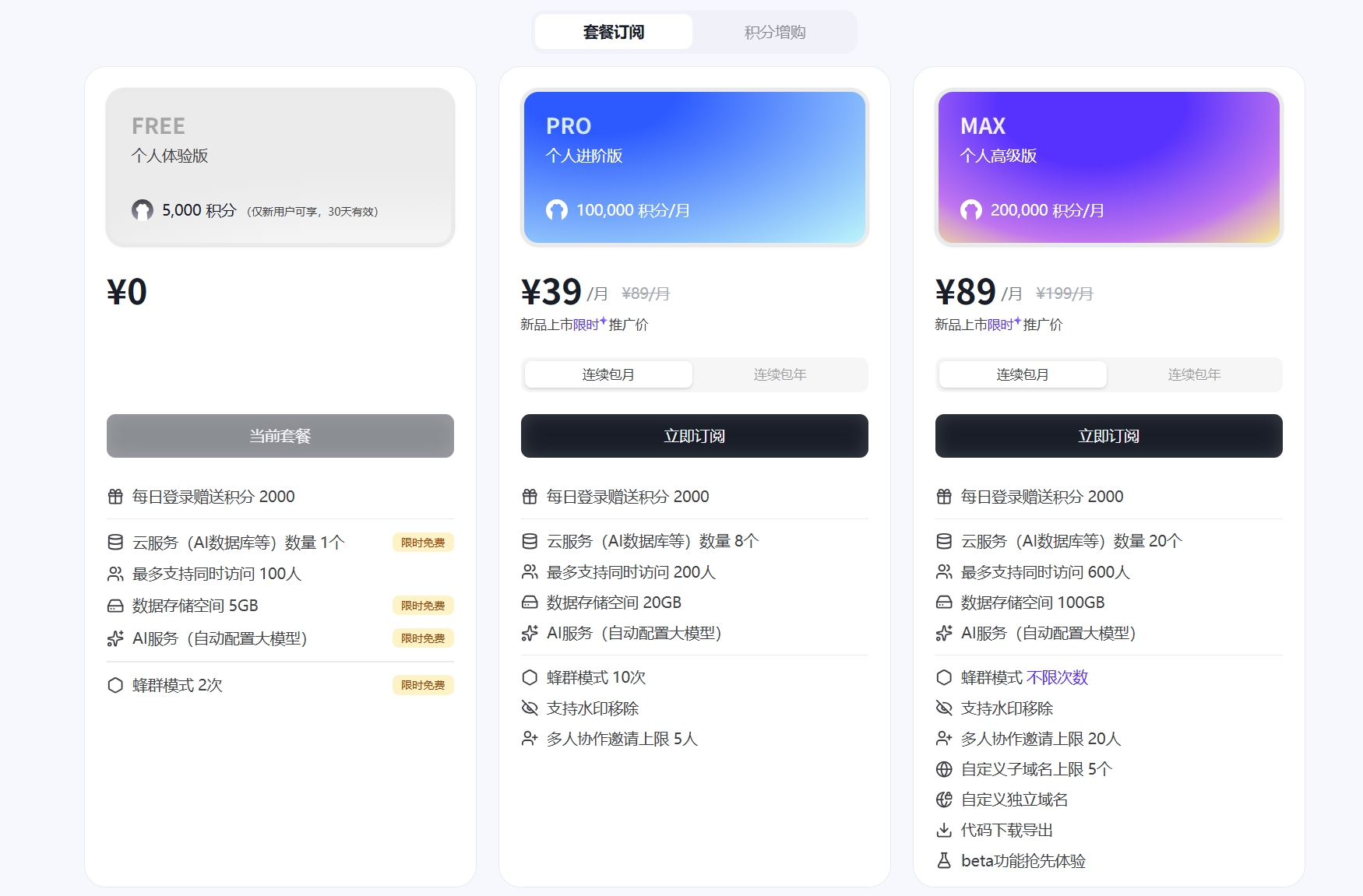Screen dimensions: 1363x896
Task: Click the collaboration invite icon beside 多人协作邀请上限 5人
Action: [529, 738]
